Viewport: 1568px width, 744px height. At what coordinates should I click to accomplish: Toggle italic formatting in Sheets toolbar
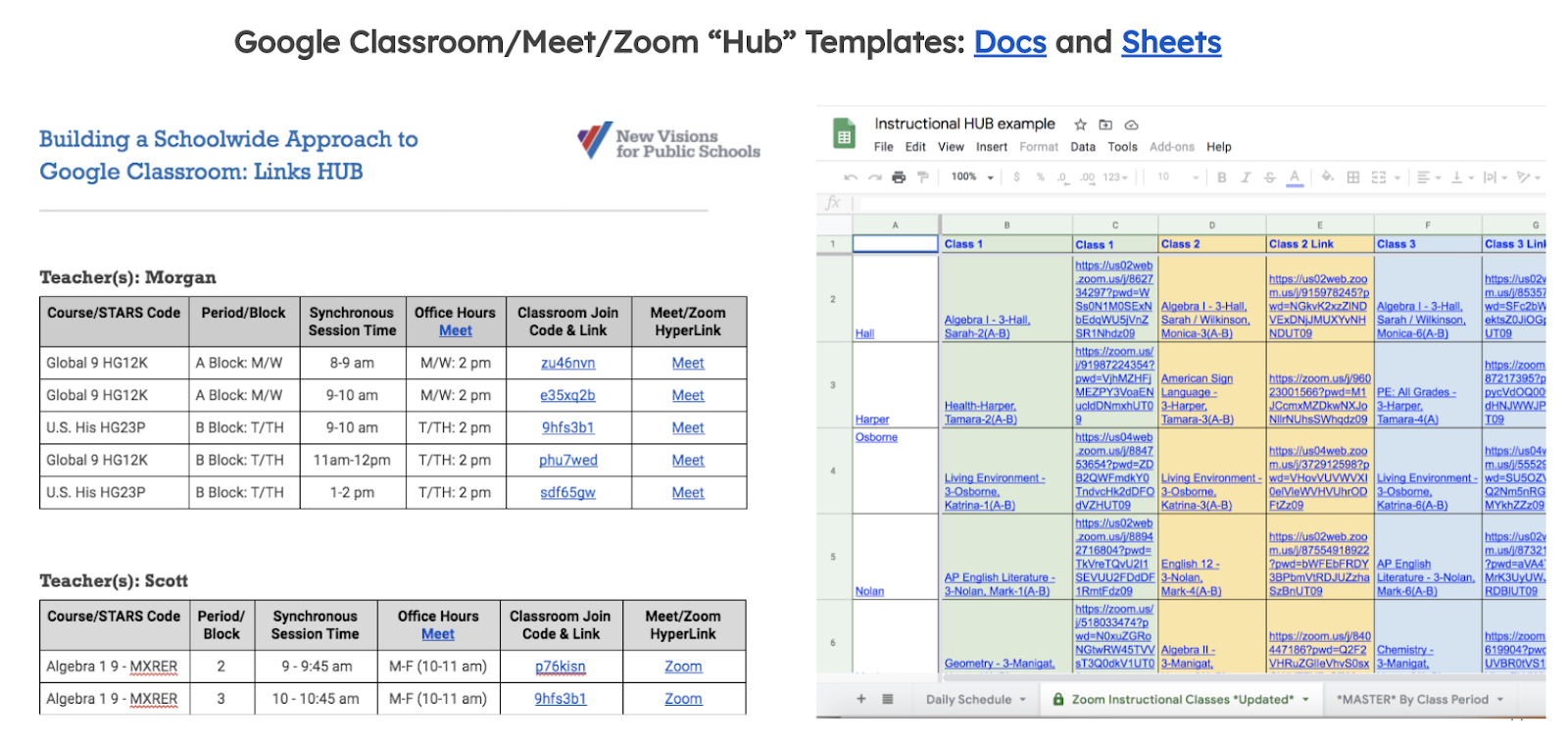(x=1246, y=177)
